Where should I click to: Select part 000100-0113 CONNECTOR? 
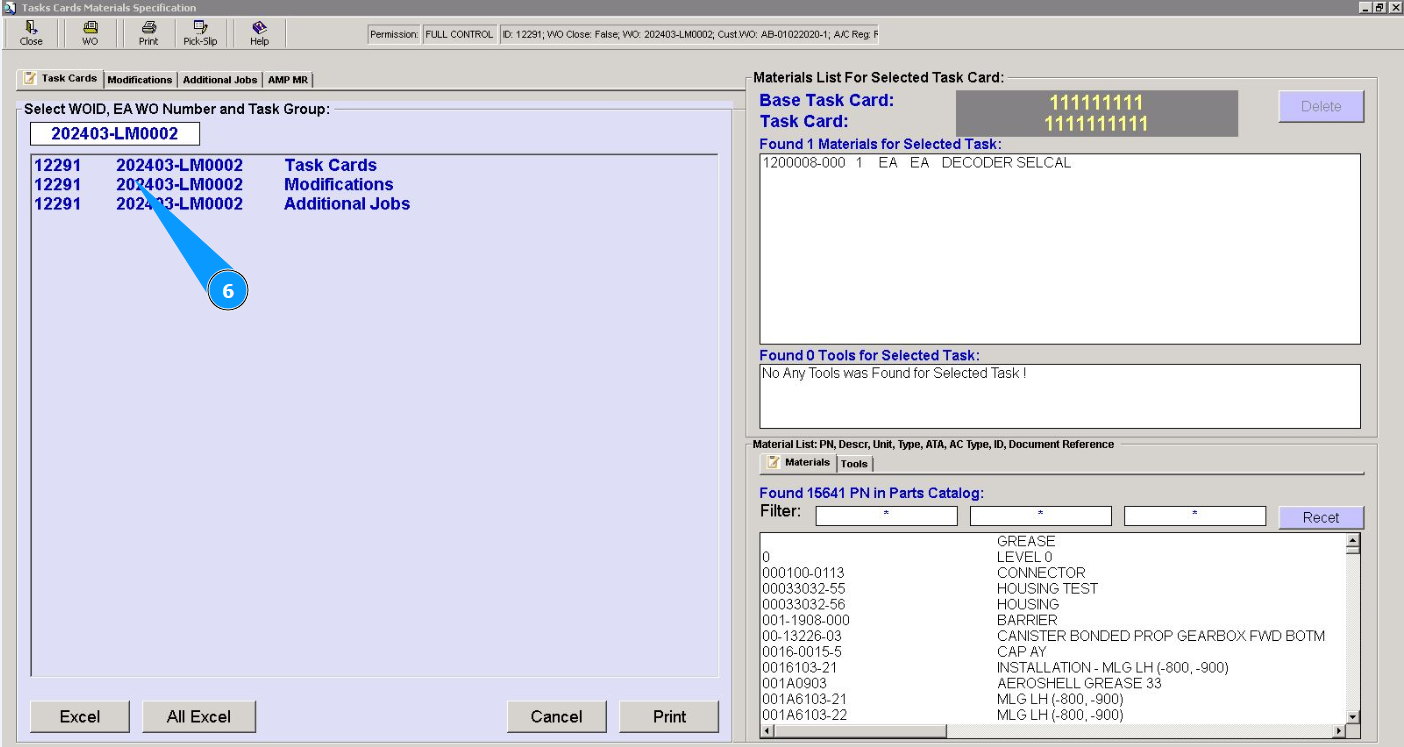(x=1053, y=573)
